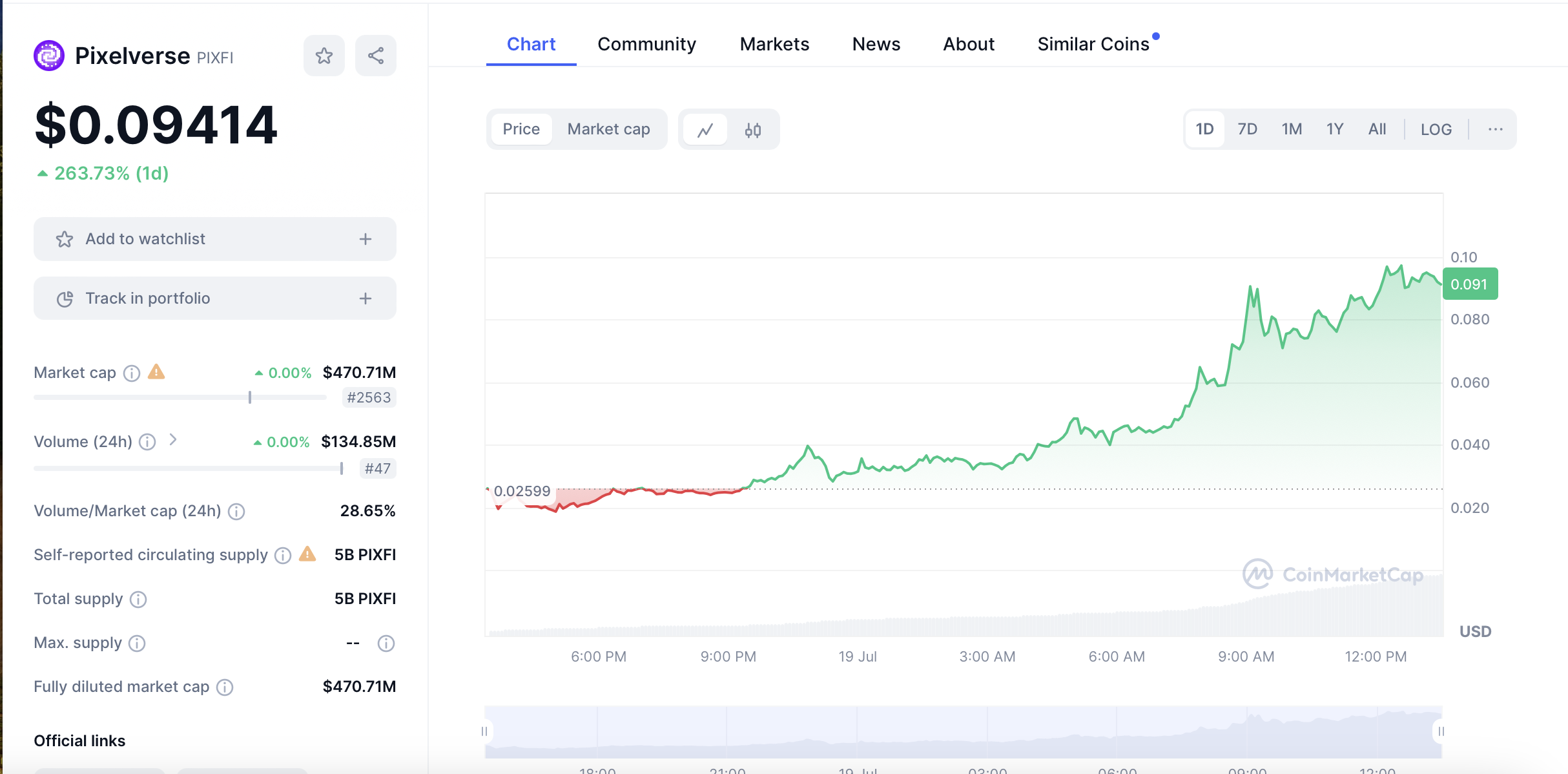Viewport: 1568px width, 774px height.
Task: Select the 1Y range button
Action: pyautogui.click(x=1334, y=129)
